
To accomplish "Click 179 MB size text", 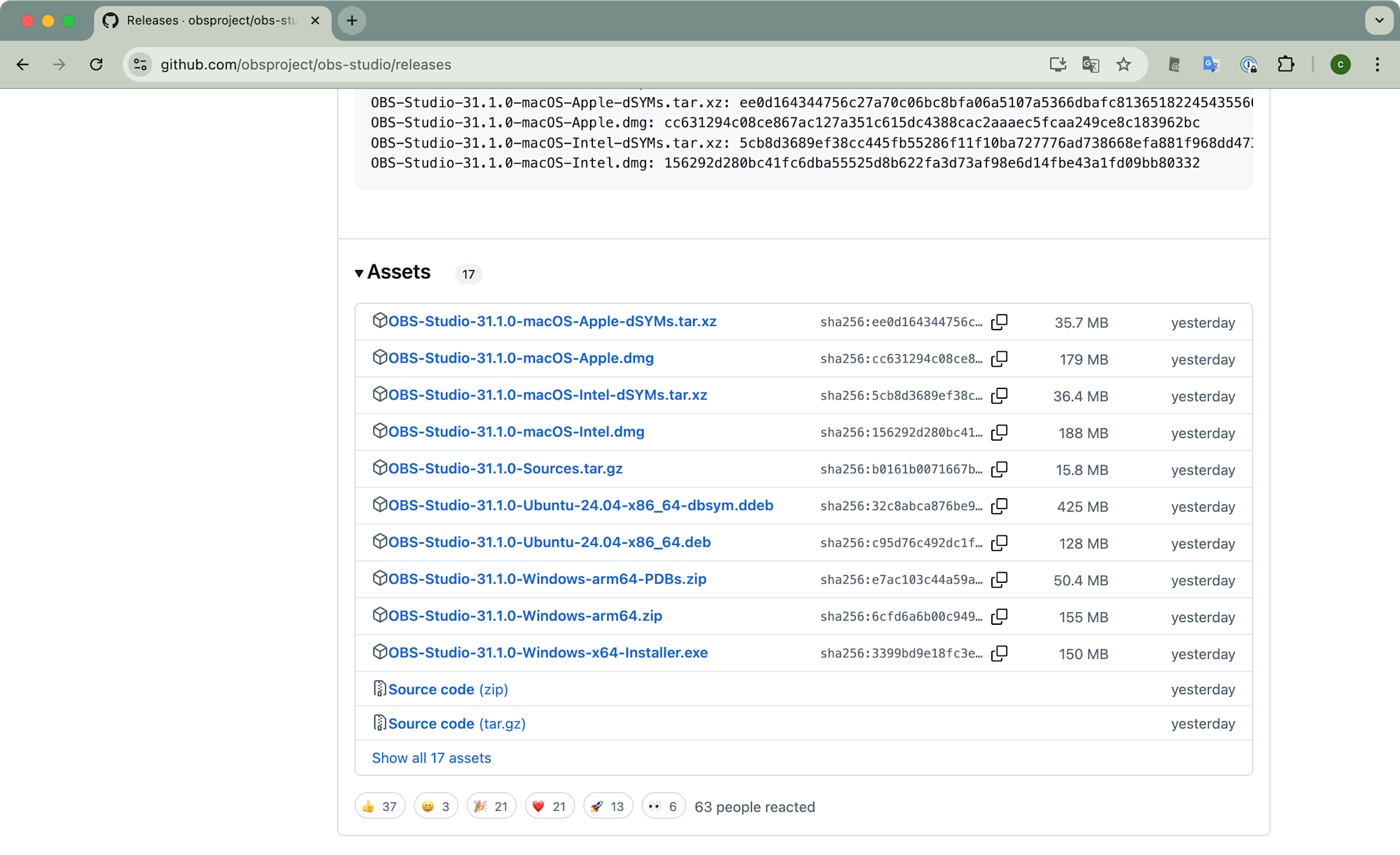I will pos(1084,360).
